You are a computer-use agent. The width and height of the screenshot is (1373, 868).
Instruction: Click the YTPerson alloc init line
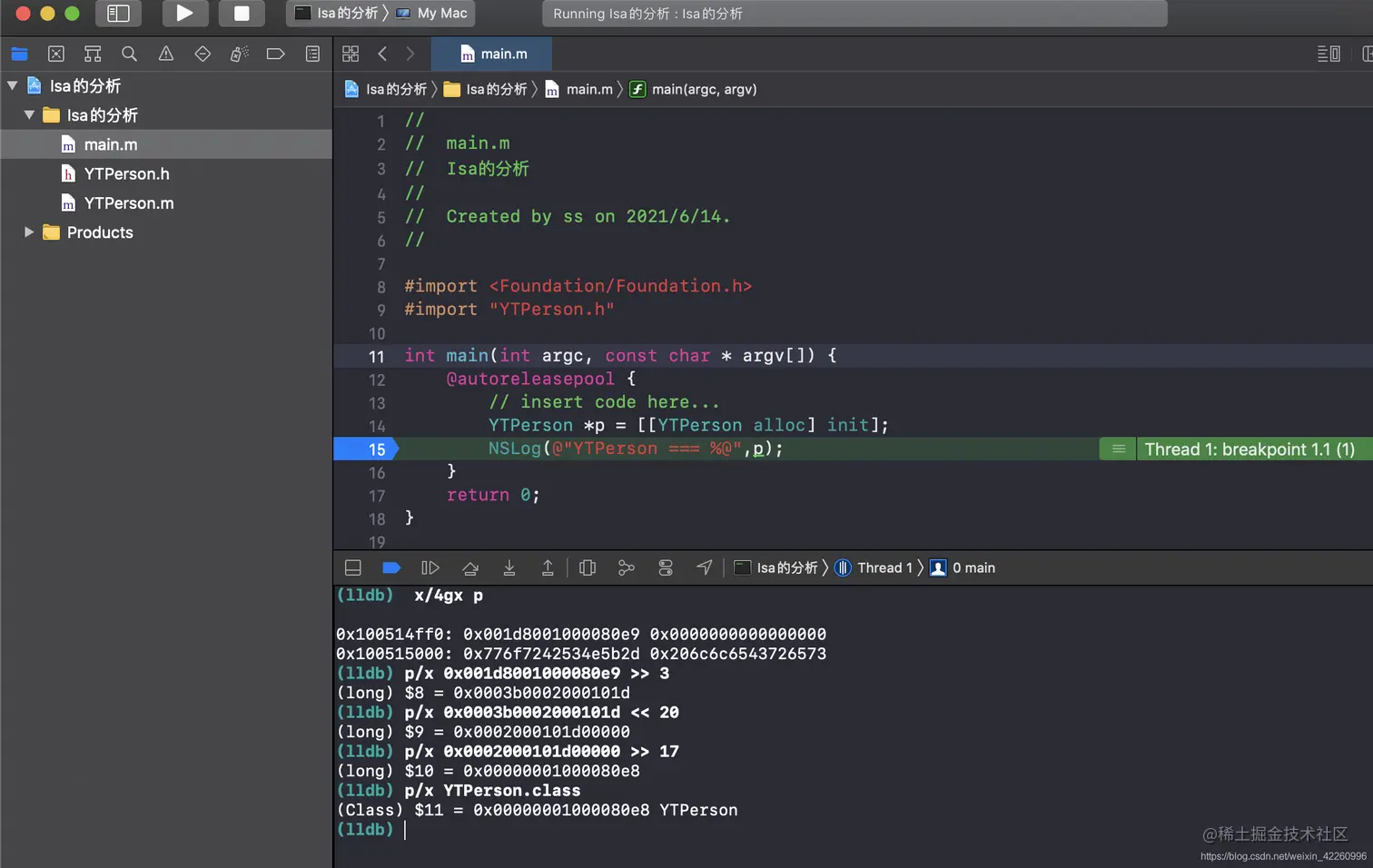[x=688, y=425]
